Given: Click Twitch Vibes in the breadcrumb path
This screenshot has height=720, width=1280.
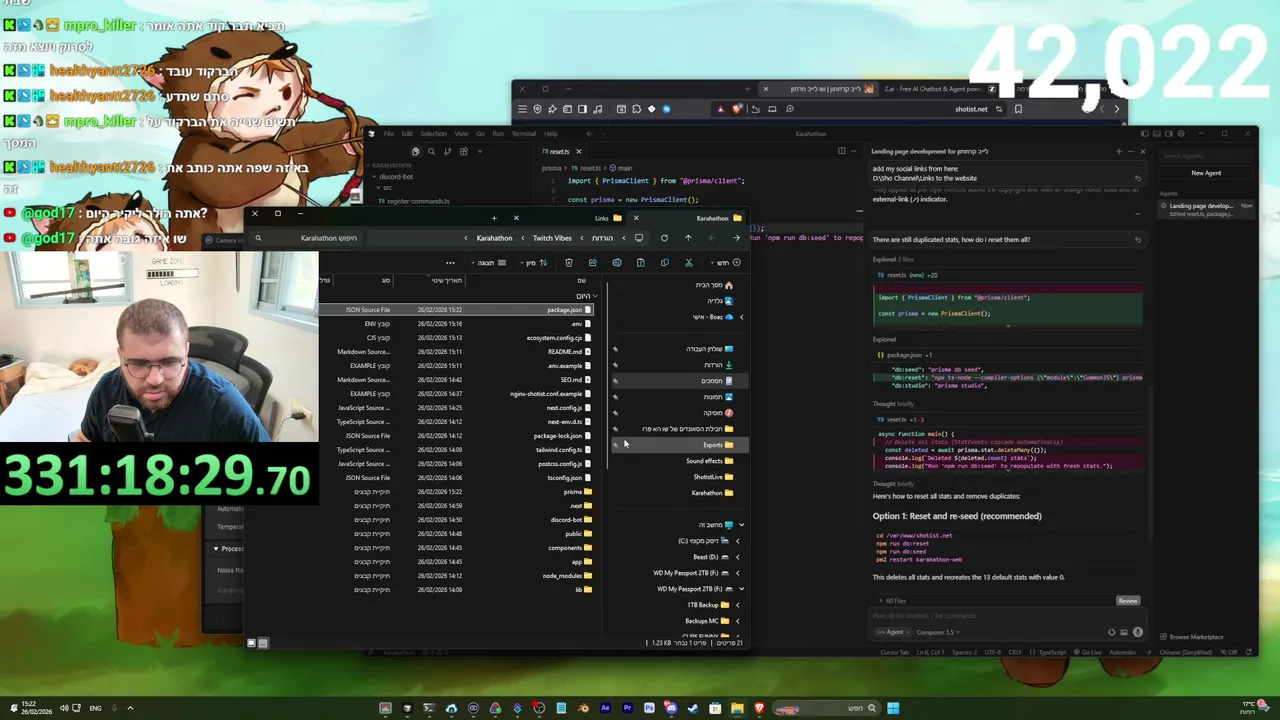Looking at the screenshot, I should 552,238.
